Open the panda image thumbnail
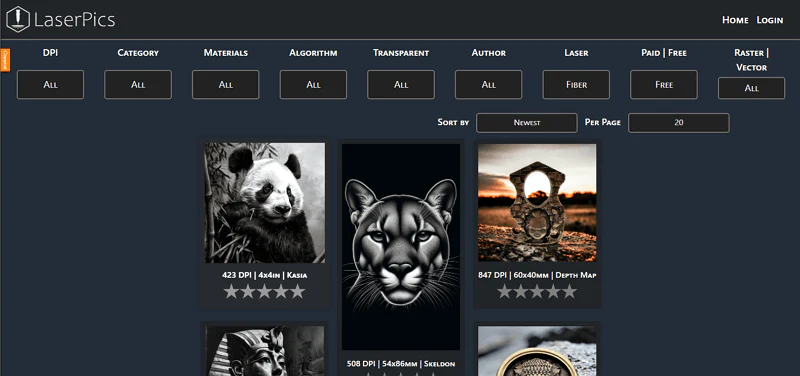 point(265,203)
